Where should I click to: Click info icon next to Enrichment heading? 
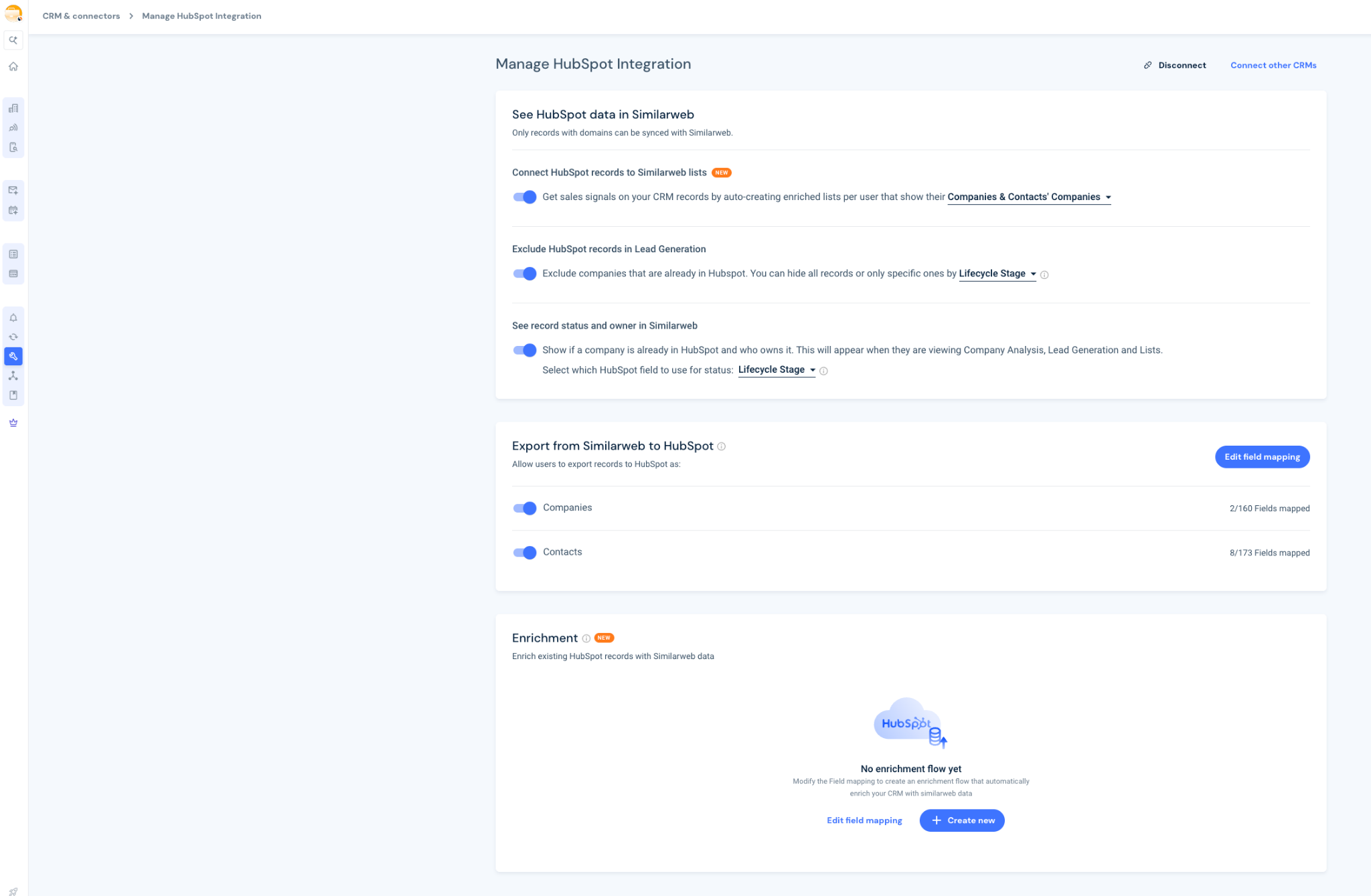pyautogui.click(x=586, y=638)
